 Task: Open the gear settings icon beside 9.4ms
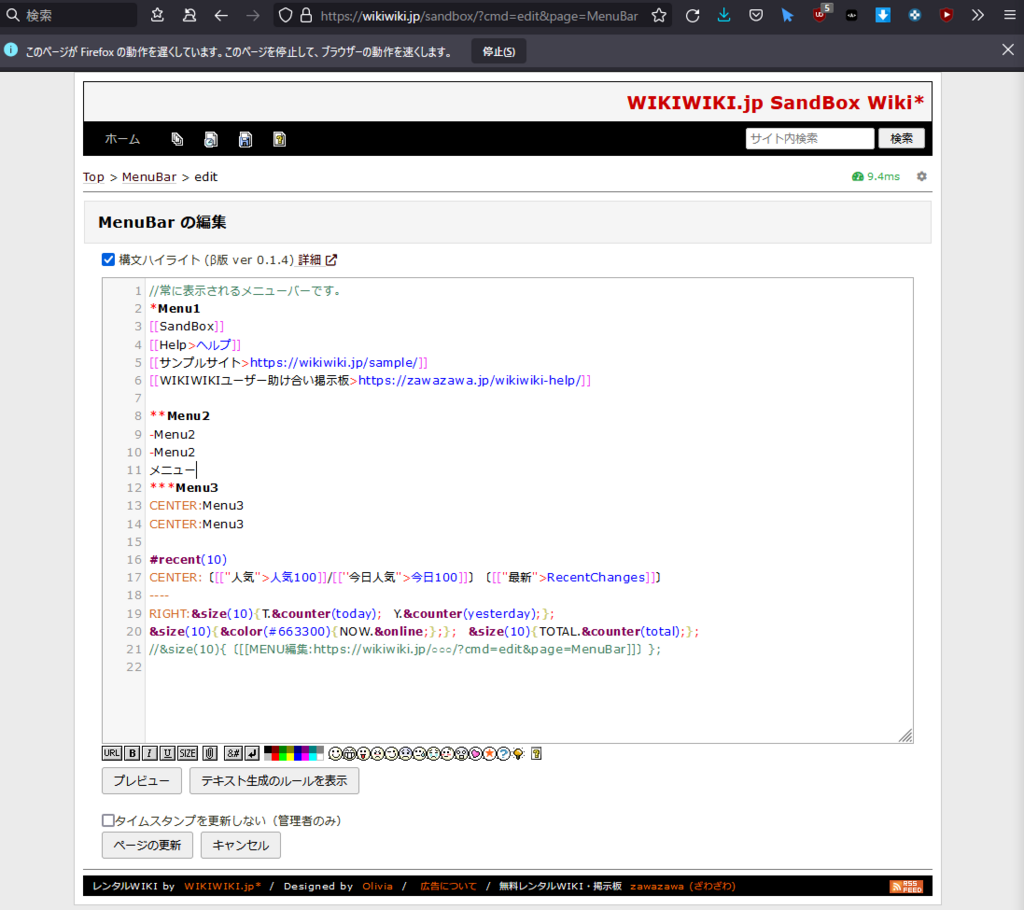921,176
